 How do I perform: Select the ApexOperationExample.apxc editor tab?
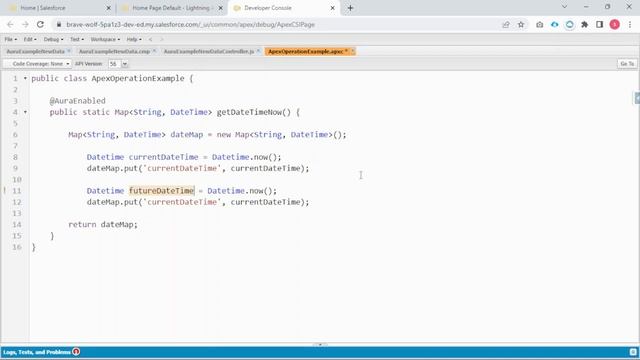[x=306, y=51]
